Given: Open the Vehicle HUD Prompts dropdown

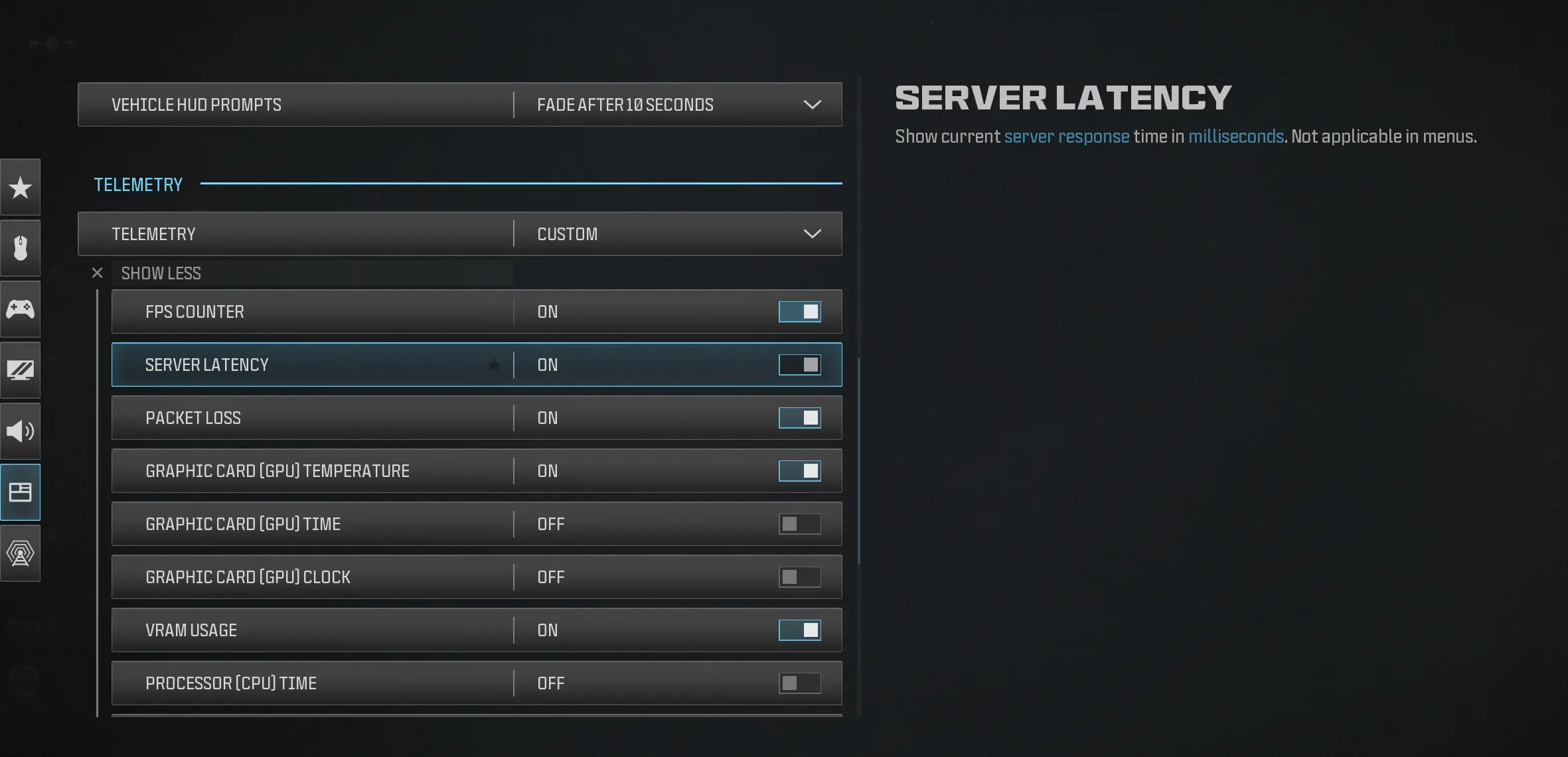Looking at the screenshot, I should tap(813, 104).
